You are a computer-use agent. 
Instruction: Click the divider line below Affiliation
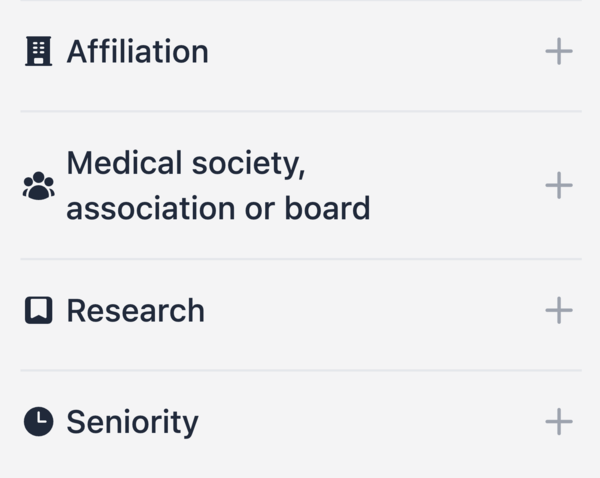(300, 111)
